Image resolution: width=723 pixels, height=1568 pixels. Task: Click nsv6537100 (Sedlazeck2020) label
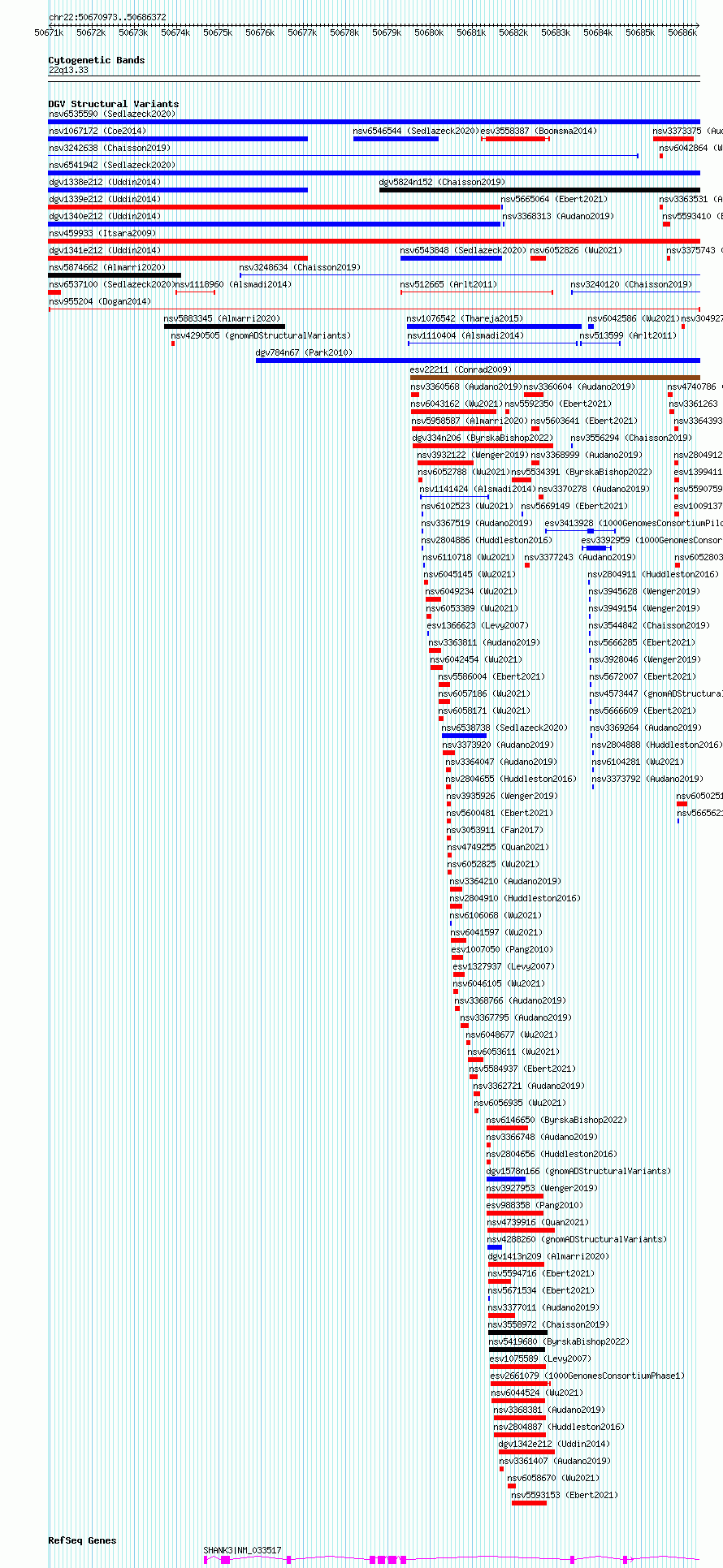pyautogui.click(x=112, y=284)
